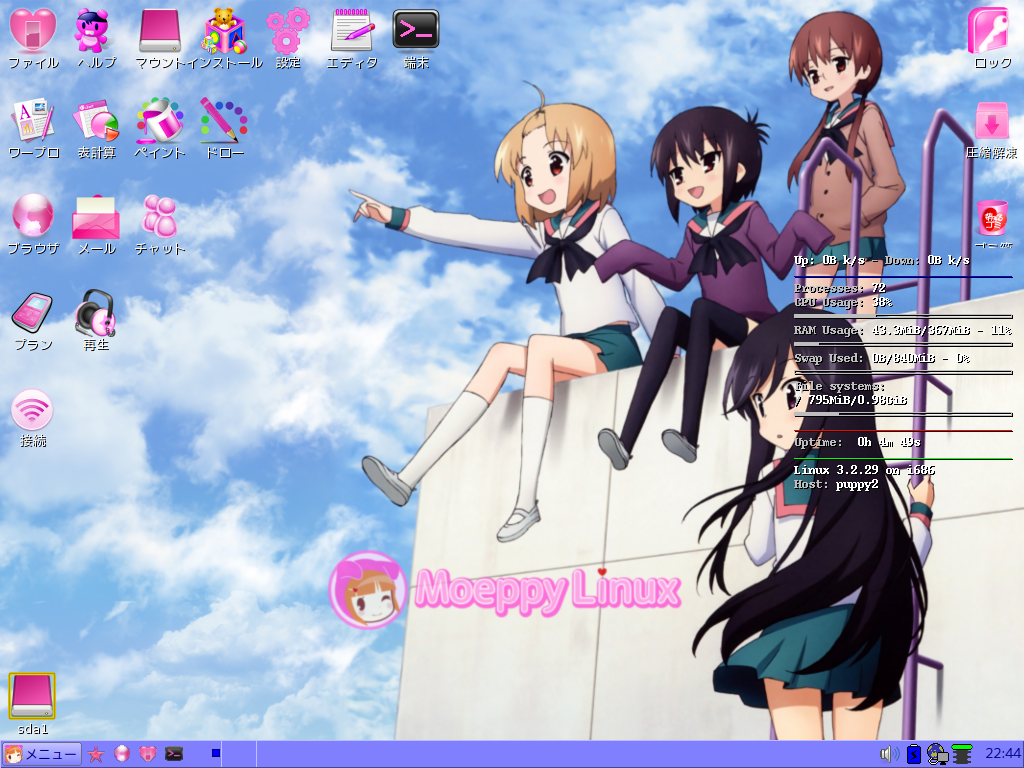Click the pink globe taskbar launcher
Image resolution: width=1024 pixels, height=768 pixels.
[x=122, y=754]
